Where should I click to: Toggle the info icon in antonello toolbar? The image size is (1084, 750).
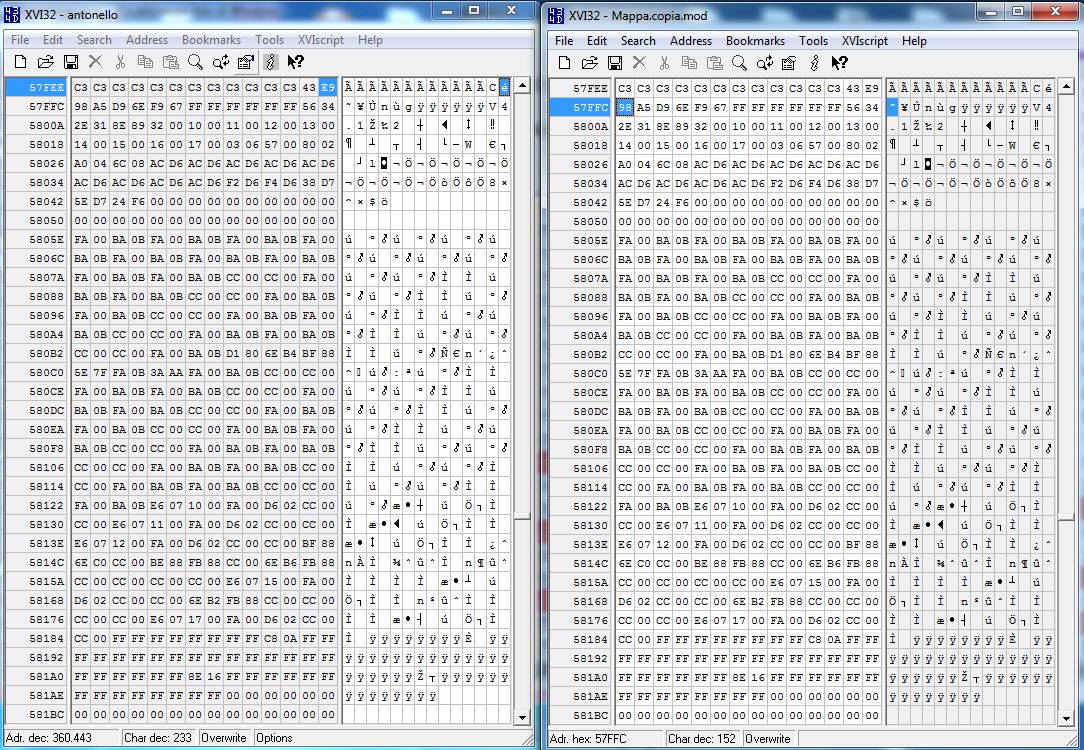pyautogui.click(x=270, y=62)
